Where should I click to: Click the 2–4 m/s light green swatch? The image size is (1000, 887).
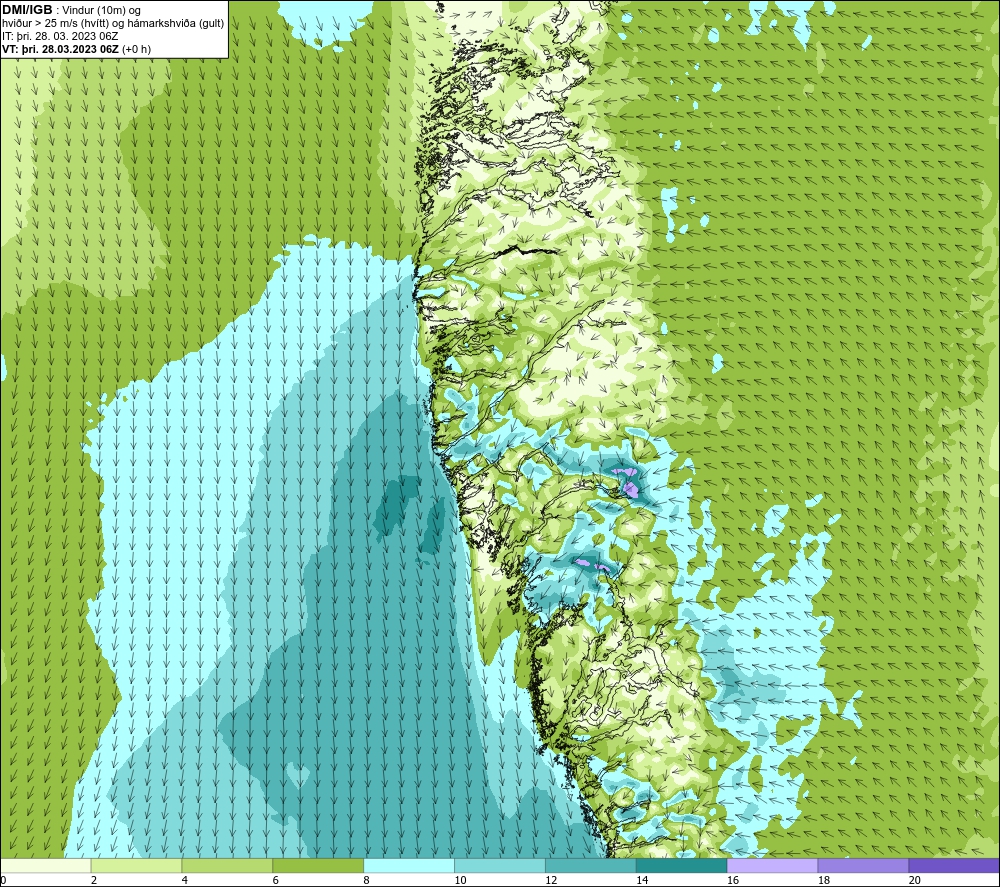[x=136, y=865]
